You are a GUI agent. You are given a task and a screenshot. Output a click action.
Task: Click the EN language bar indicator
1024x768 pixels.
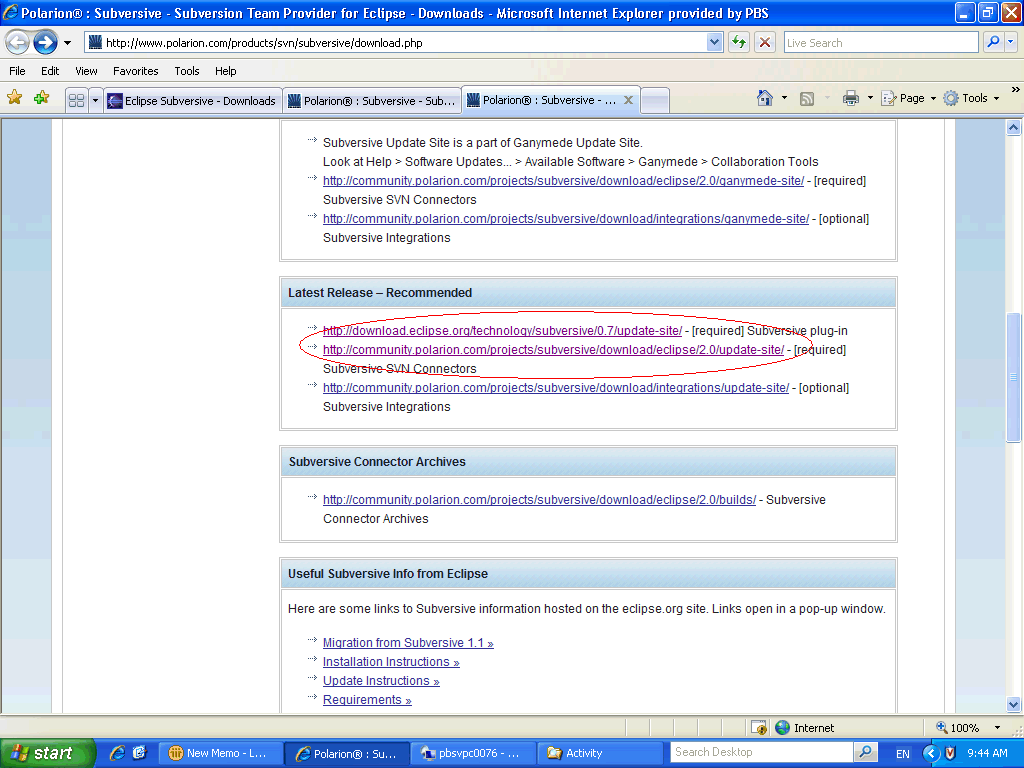[x=903, y=754]
